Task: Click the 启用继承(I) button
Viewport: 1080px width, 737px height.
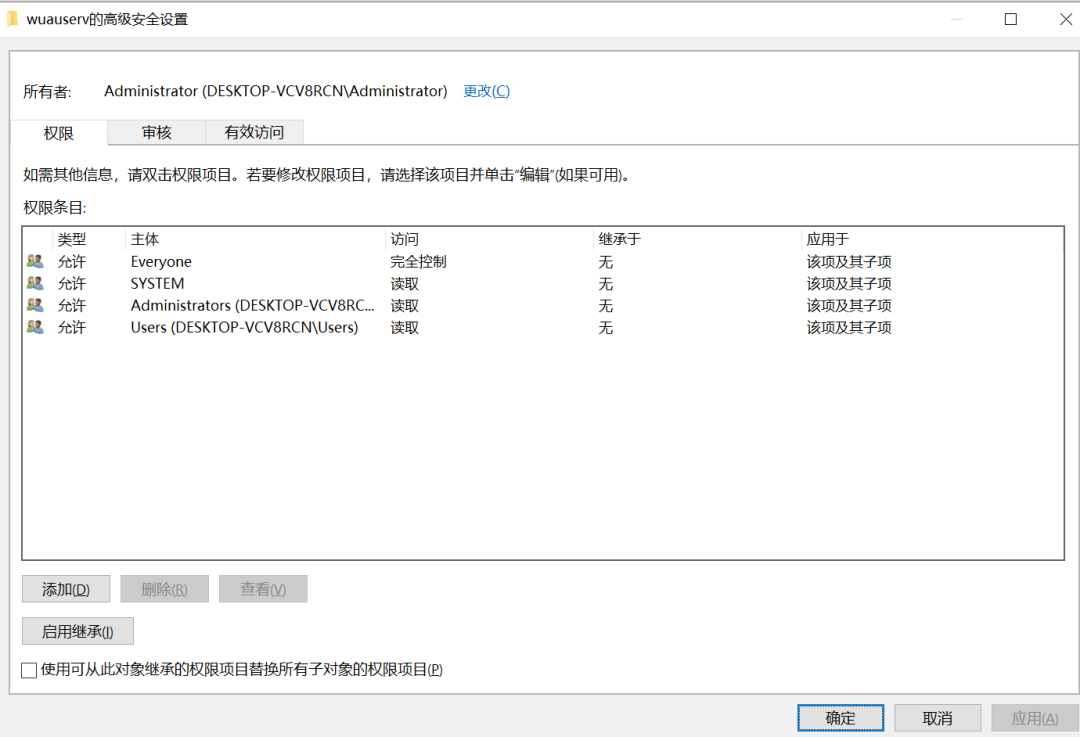Action: [x=78, y=632]
